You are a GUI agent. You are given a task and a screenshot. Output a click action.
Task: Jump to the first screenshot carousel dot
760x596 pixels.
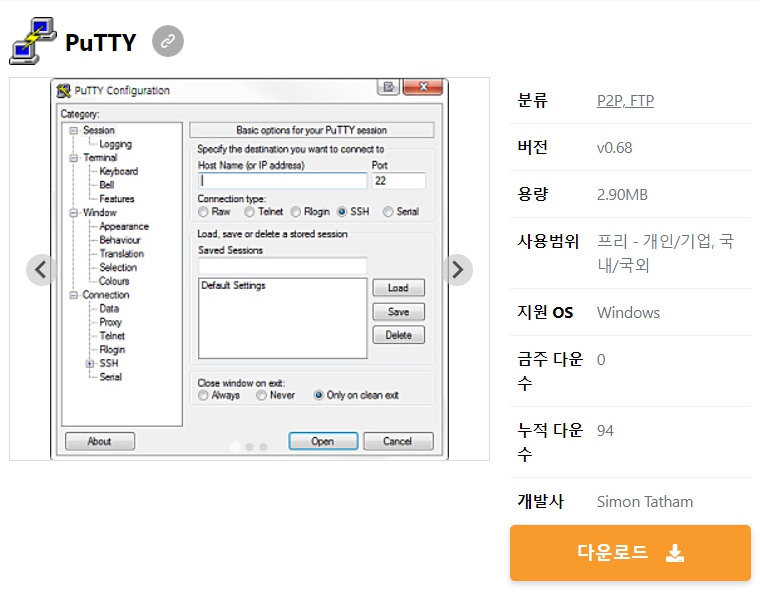tap(235, 447)
